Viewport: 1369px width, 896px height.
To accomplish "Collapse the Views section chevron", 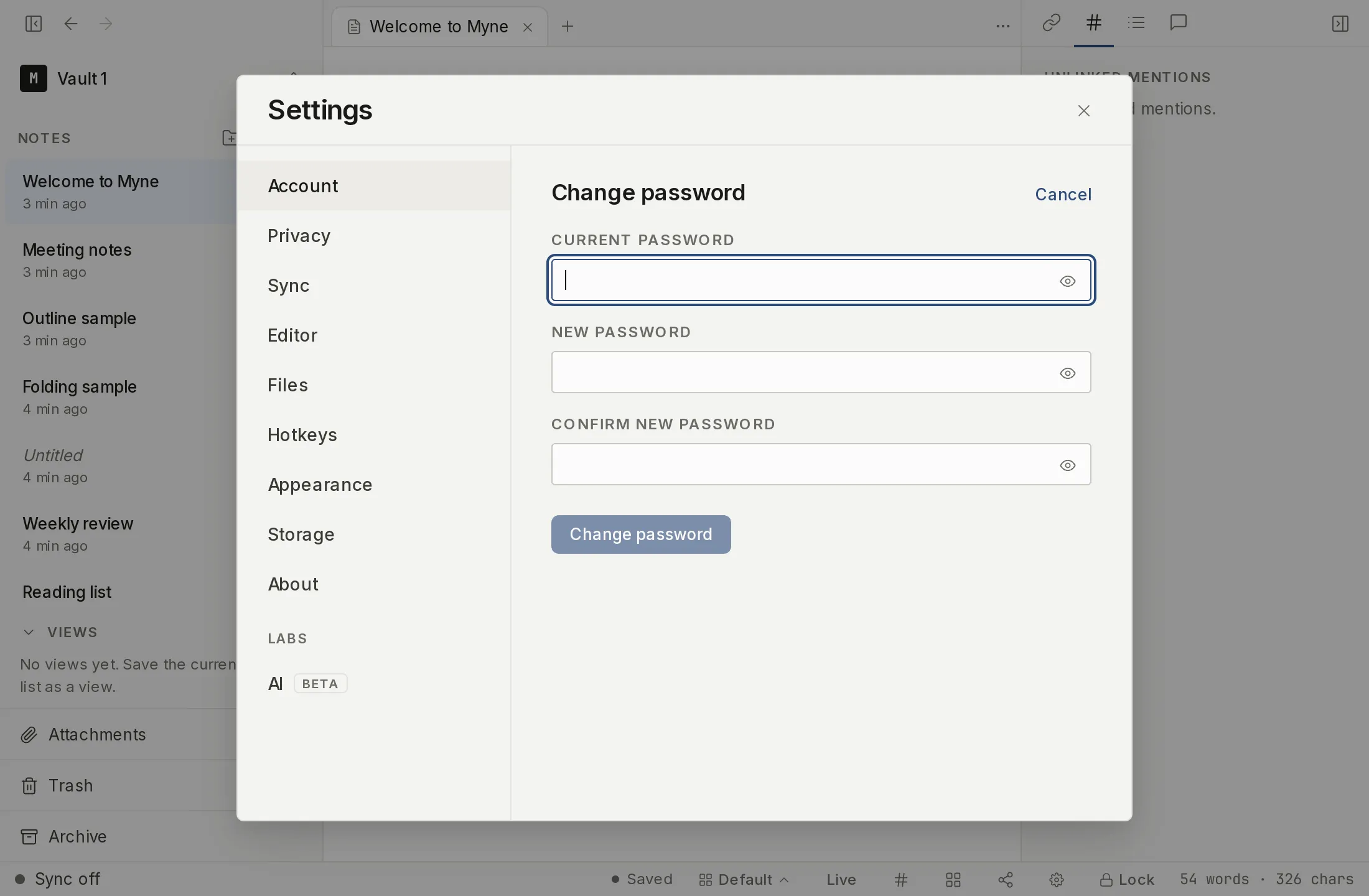I will point(29,632).
